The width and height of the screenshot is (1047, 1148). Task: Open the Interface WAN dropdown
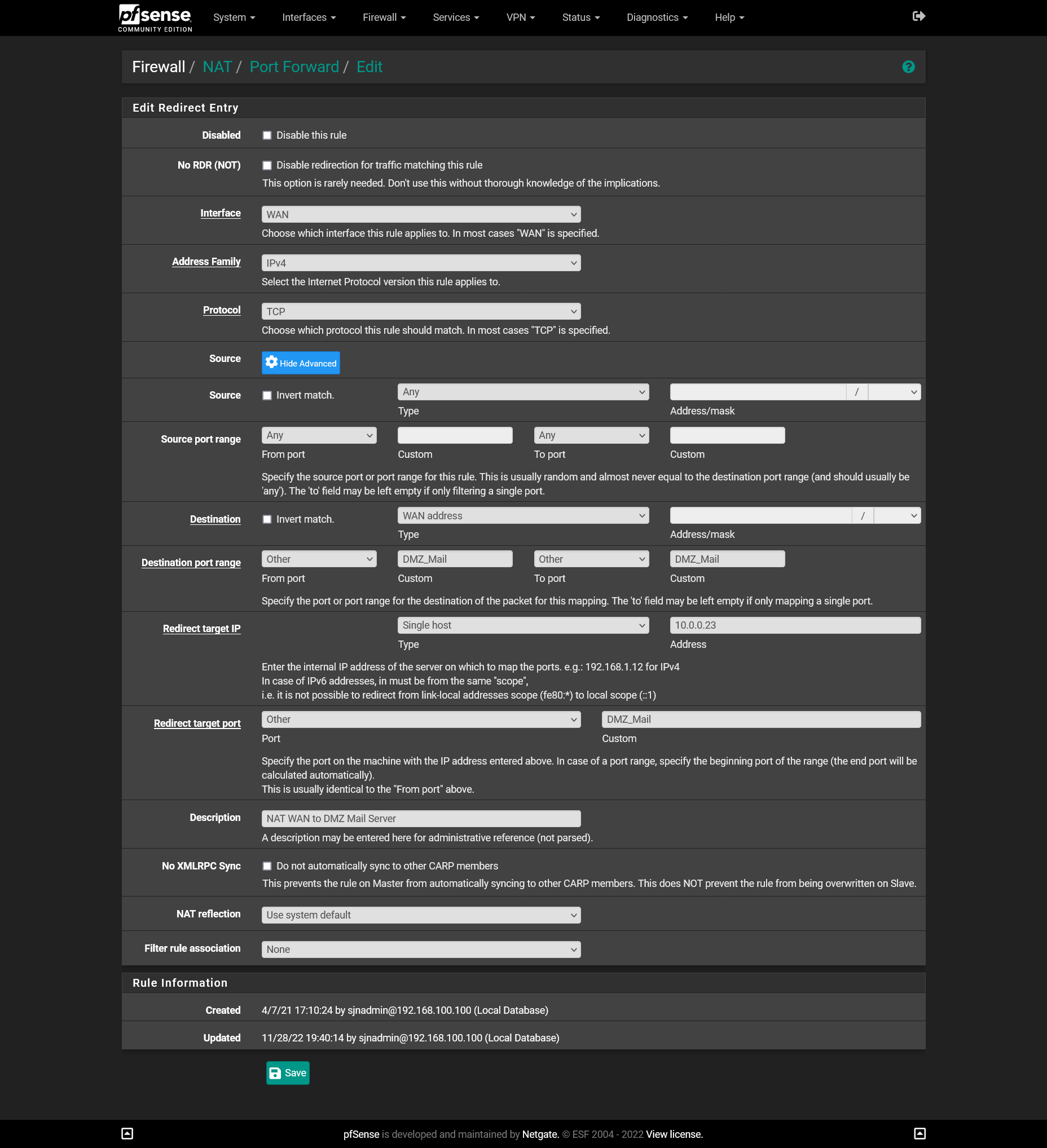click(x=421, y=215)
